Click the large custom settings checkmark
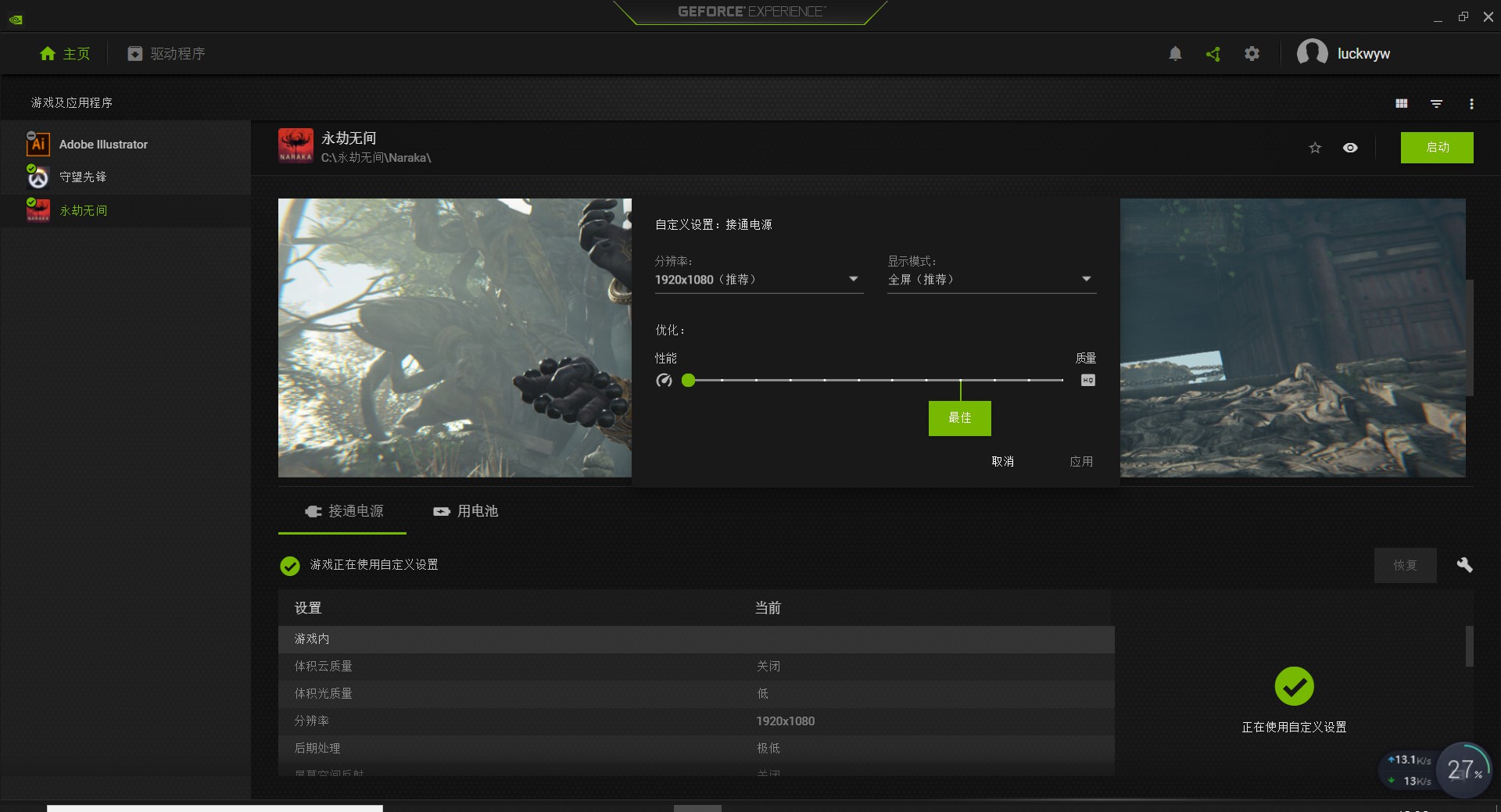 [1294, 686]
